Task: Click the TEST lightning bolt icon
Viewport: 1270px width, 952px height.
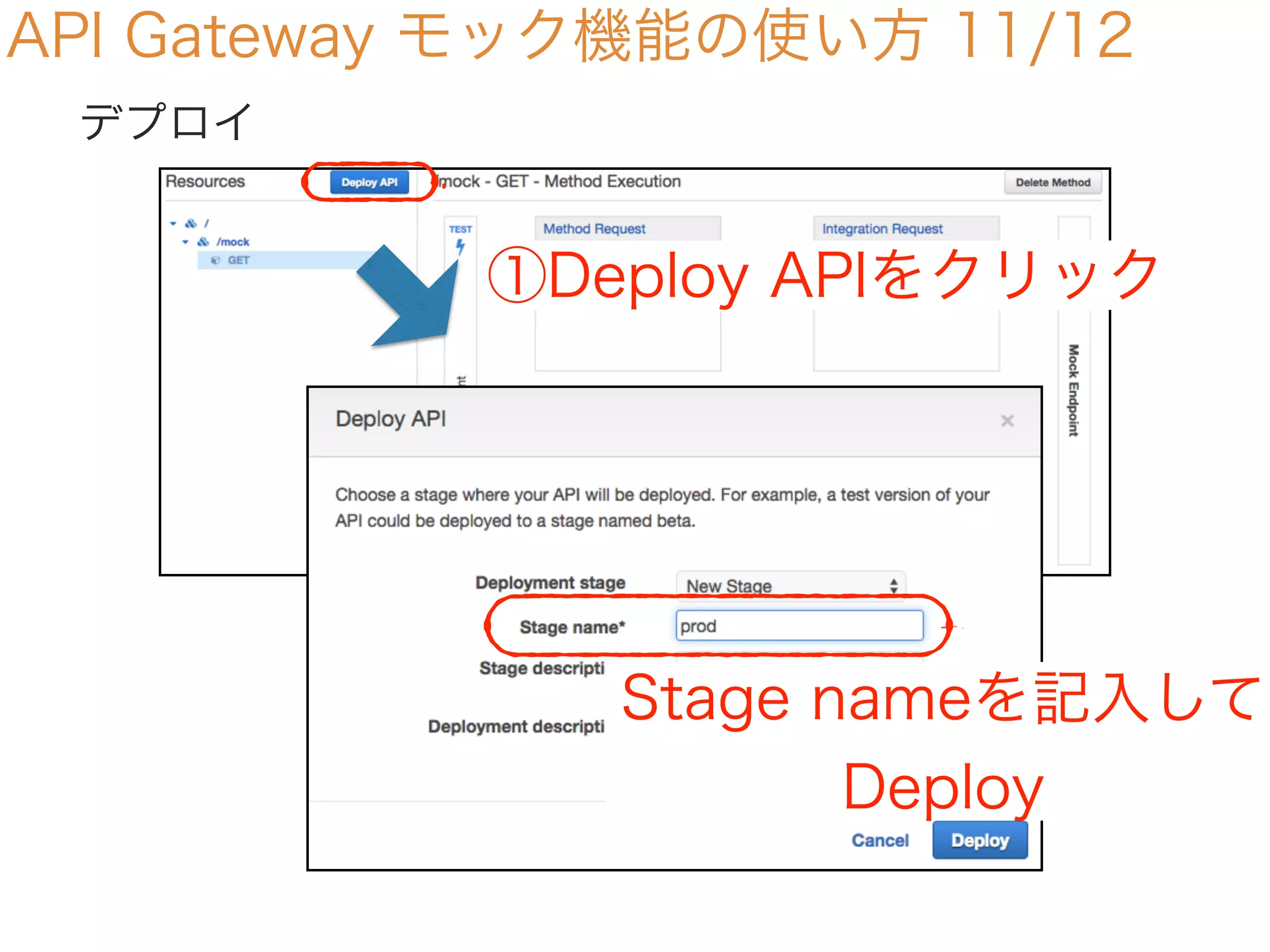Action: tap(460, 247)
